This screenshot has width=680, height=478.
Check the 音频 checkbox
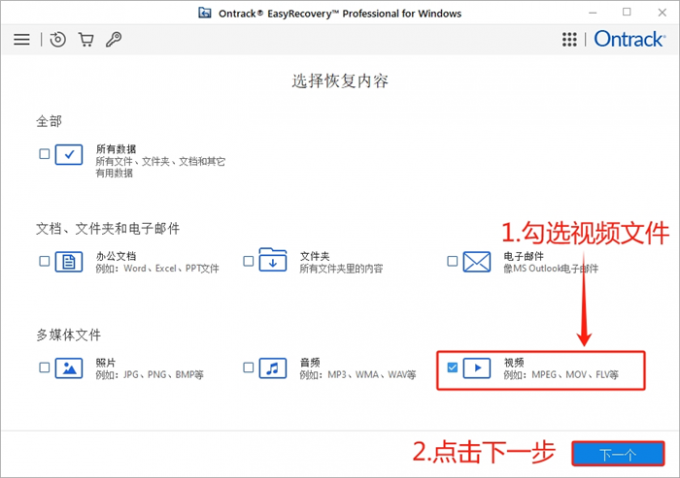[x=248, y=368]
